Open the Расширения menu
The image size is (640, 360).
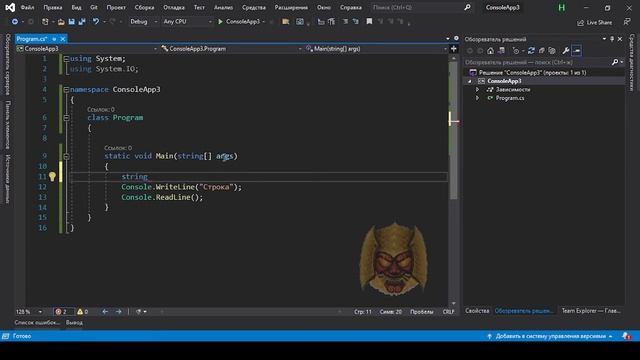click(291, 7)
